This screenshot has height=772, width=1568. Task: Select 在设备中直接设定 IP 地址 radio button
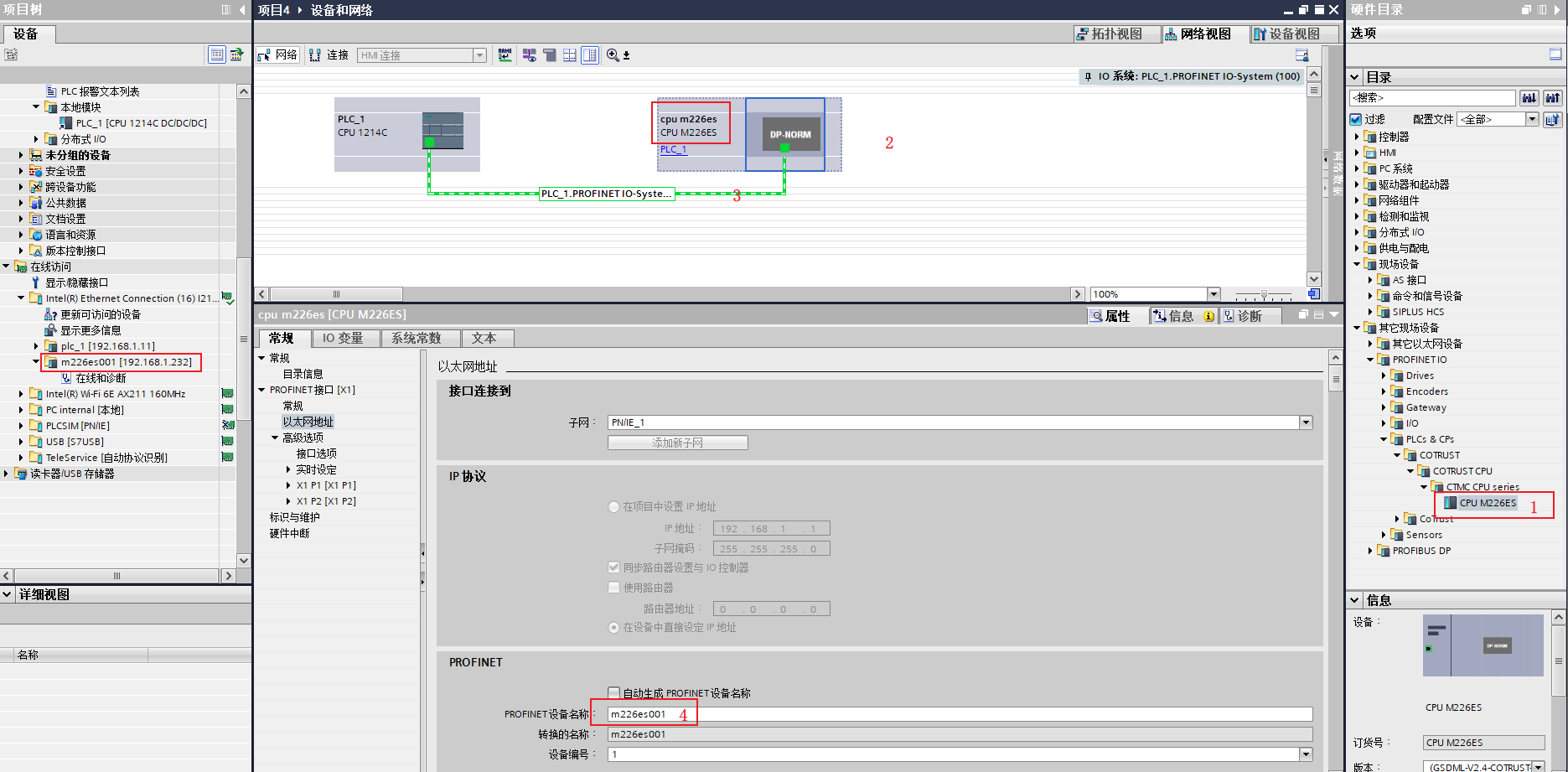[613, 627]
